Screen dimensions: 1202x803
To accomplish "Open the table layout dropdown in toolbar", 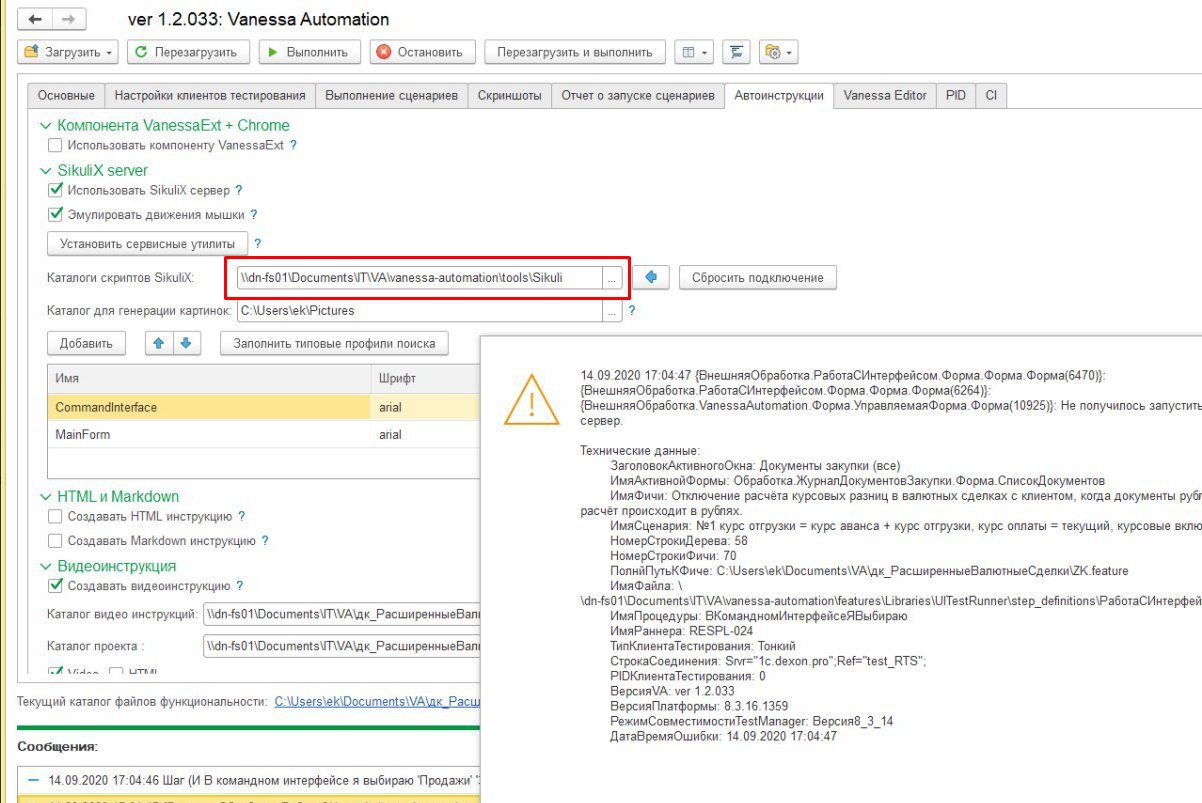I will click(x=692, y=52).
